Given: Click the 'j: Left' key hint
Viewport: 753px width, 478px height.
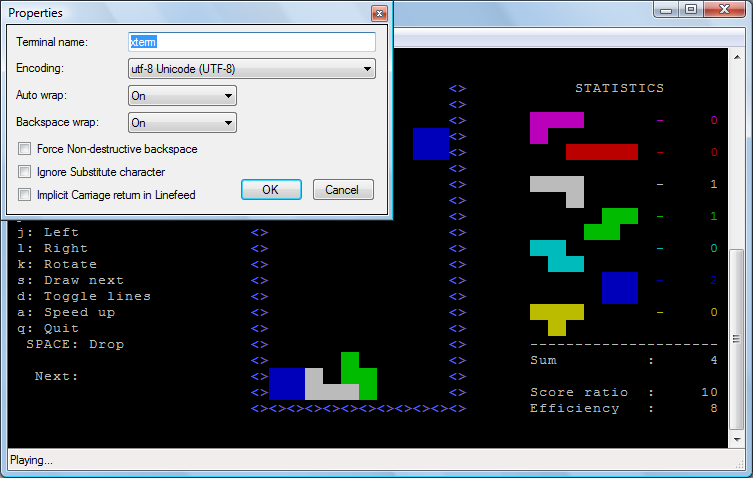Looking at the screenshot, I should [x=48, y=232].
